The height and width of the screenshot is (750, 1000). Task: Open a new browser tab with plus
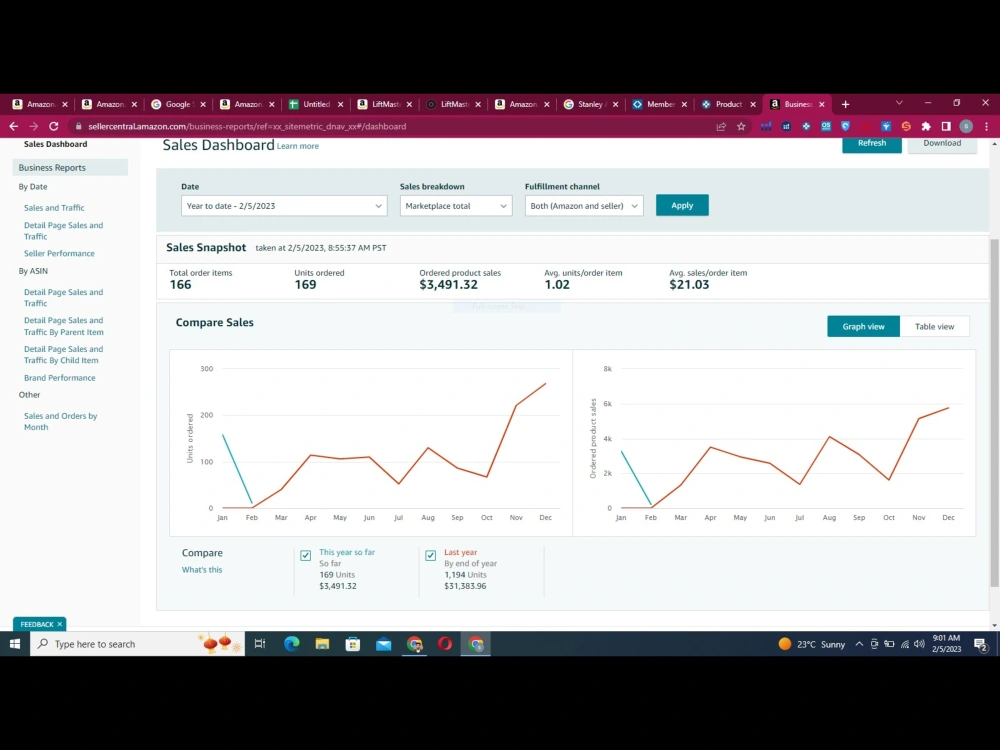click(x=846, y=104)
